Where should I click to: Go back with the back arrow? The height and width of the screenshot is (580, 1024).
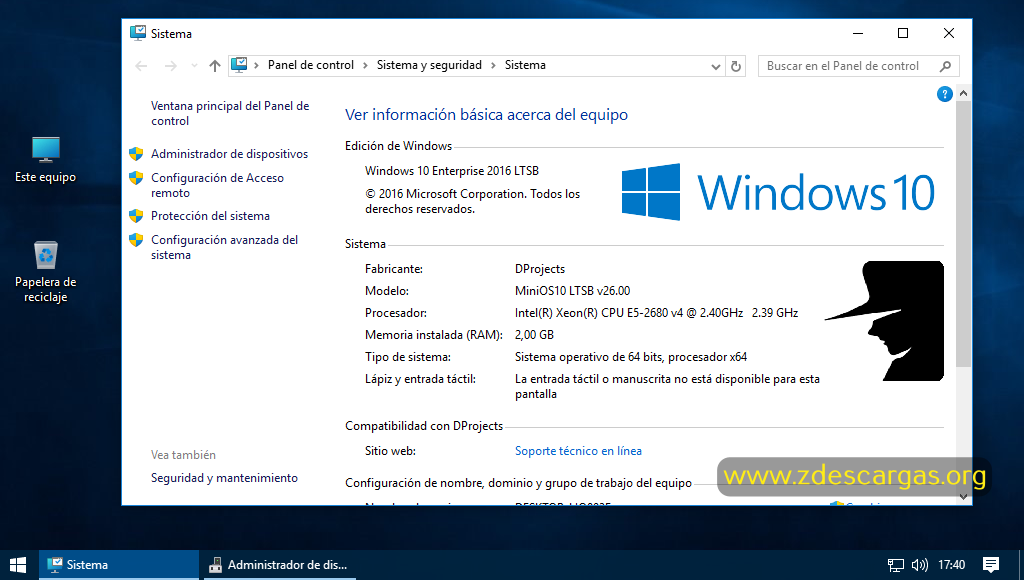coord(141,66)
